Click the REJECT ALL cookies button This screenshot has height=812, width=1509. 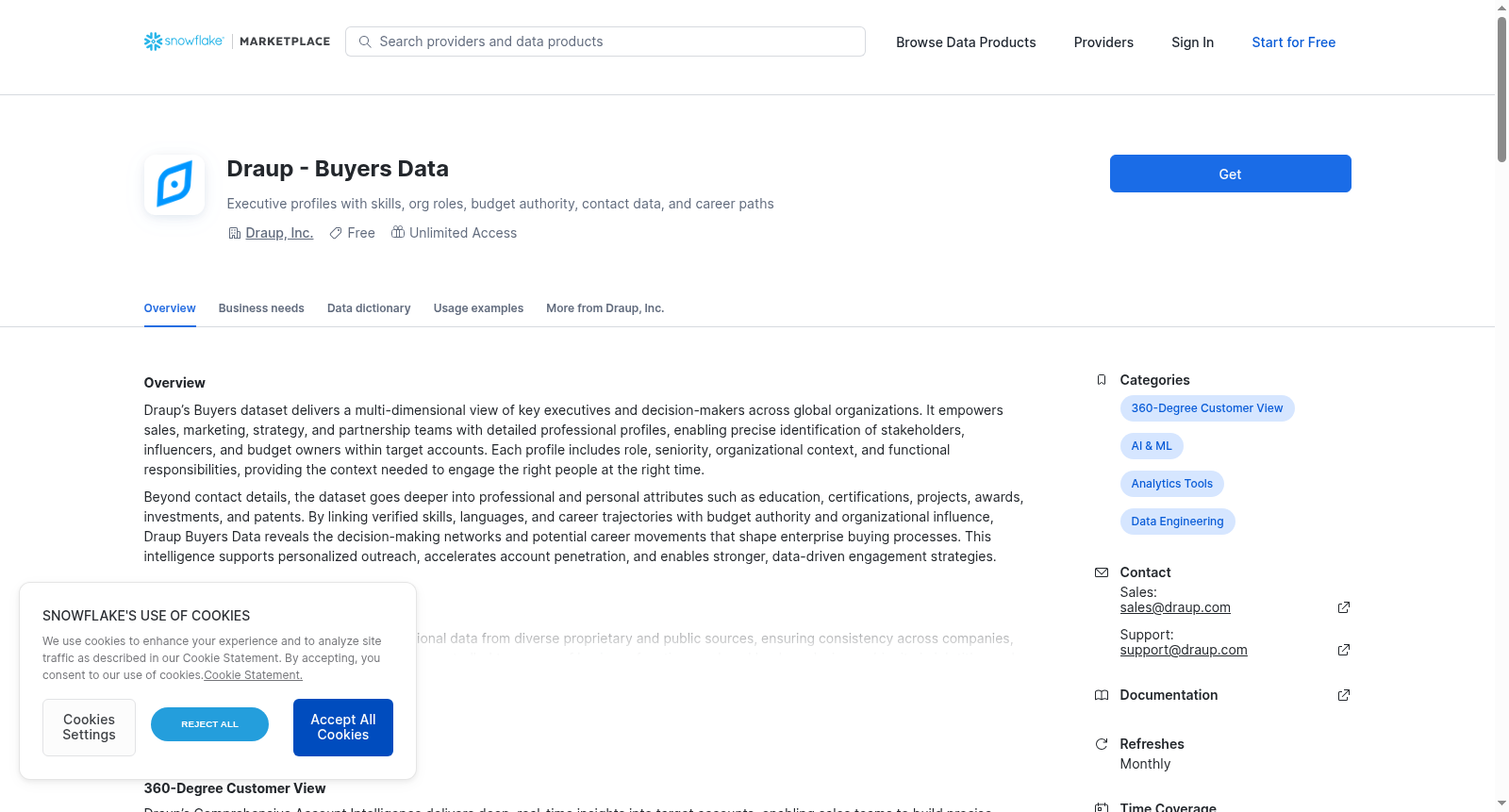point(209,724)
